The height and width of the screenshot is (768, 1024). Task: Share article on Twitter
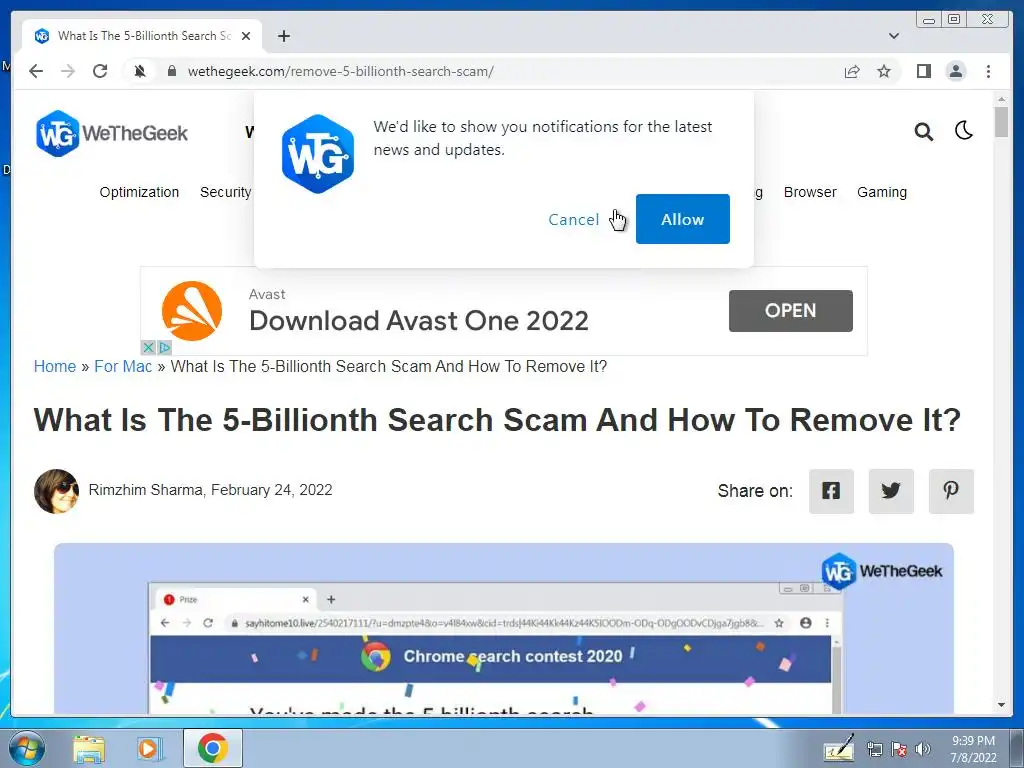pyautogui.click(x=891, y=491)
